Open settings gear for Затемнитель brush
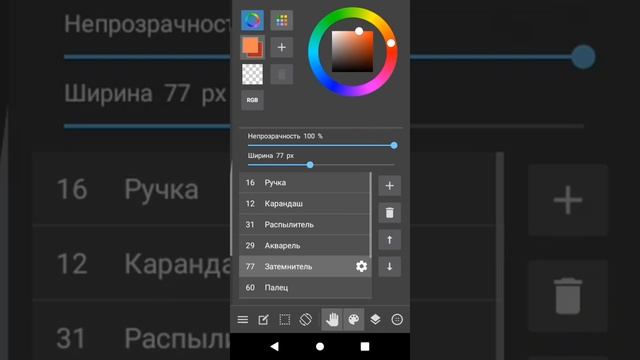Image resolution: width=640 pixels, height=360 pixels. 361,267
